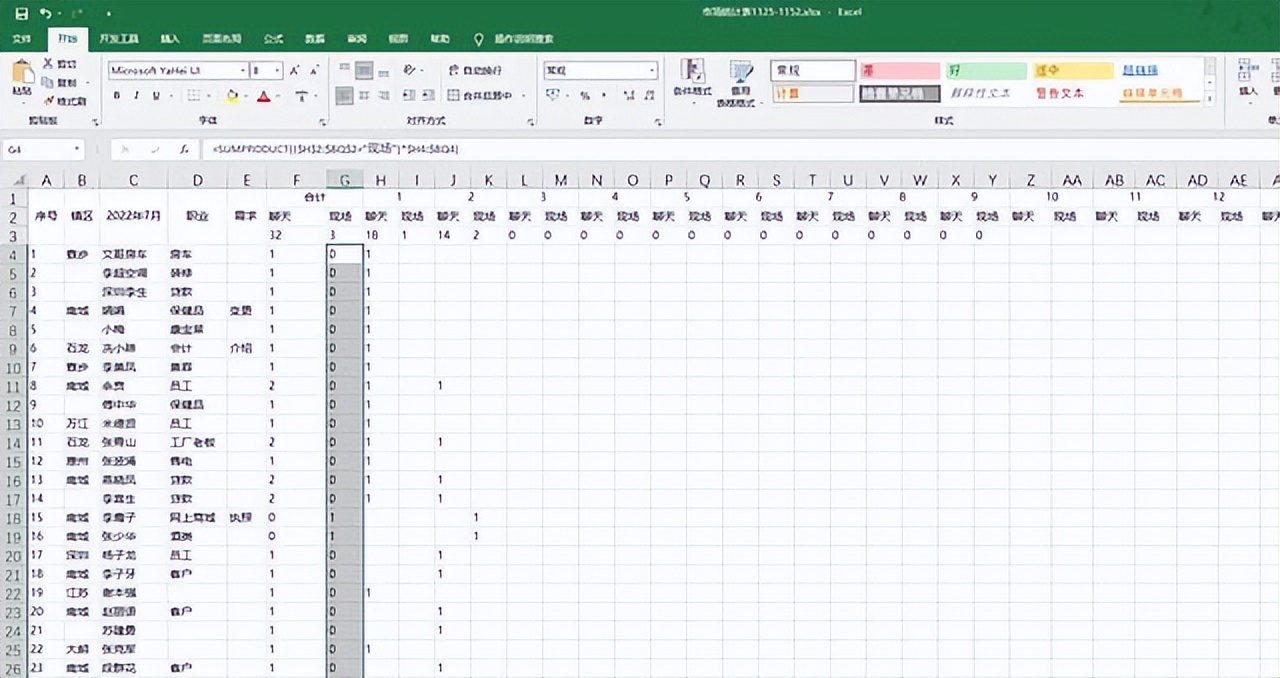Image resolution: width=1280 pixels, height=678 pixels.
Task: Decrease font size with the smaller A icon
Action: (x=314, y=71)
